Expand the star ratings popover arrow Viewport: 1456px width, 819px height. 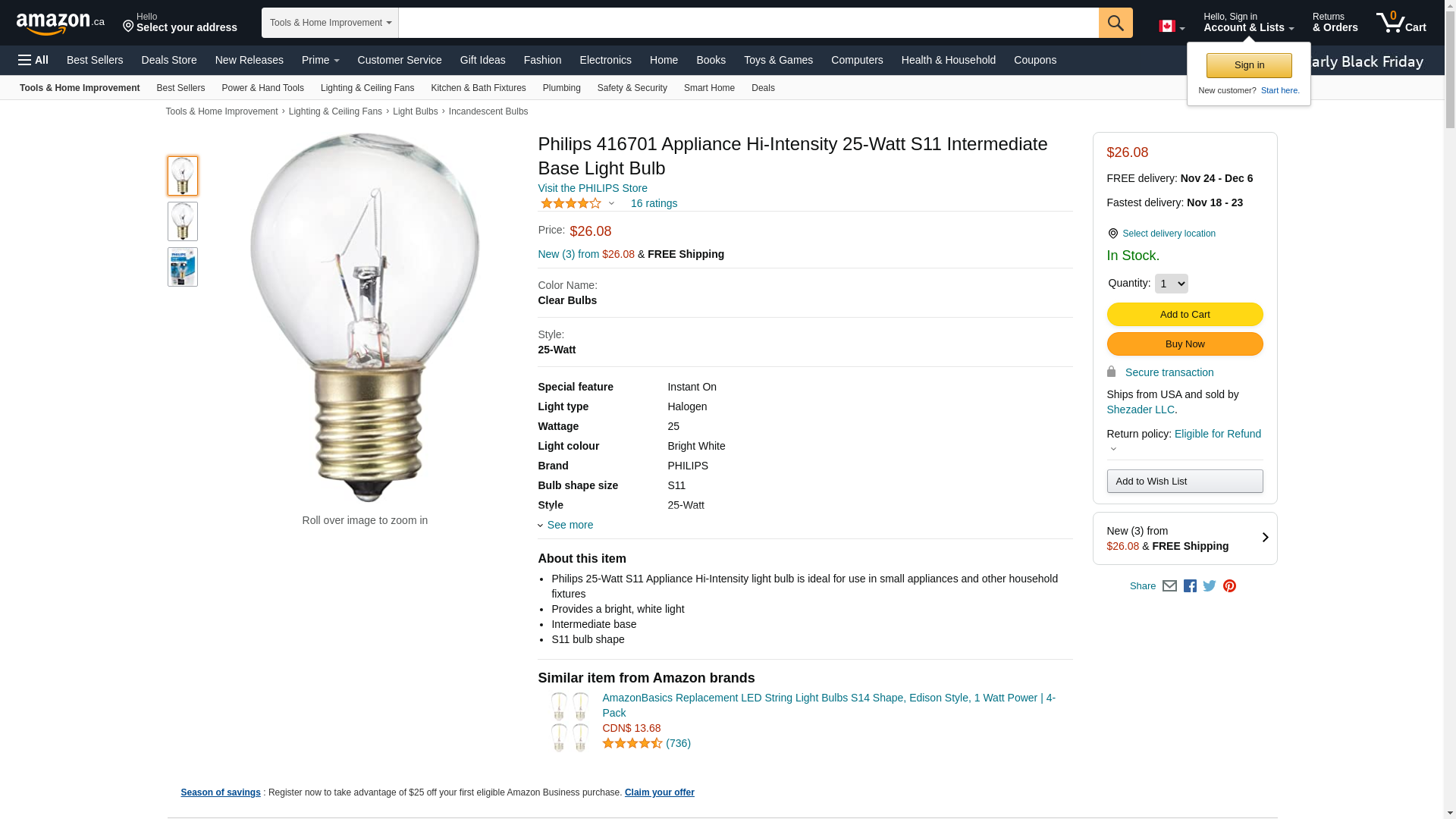611,203
